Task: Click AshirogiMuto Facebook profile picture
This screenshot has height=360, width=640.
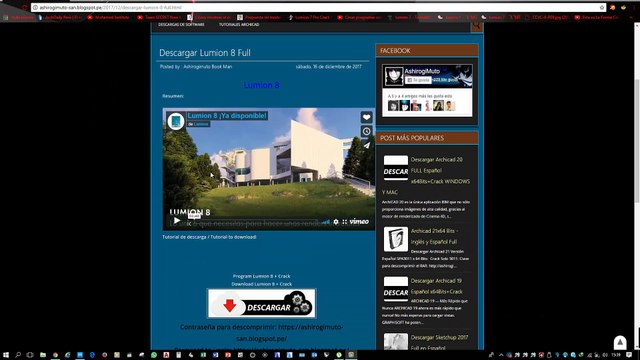Action: (x=394, y=76)
